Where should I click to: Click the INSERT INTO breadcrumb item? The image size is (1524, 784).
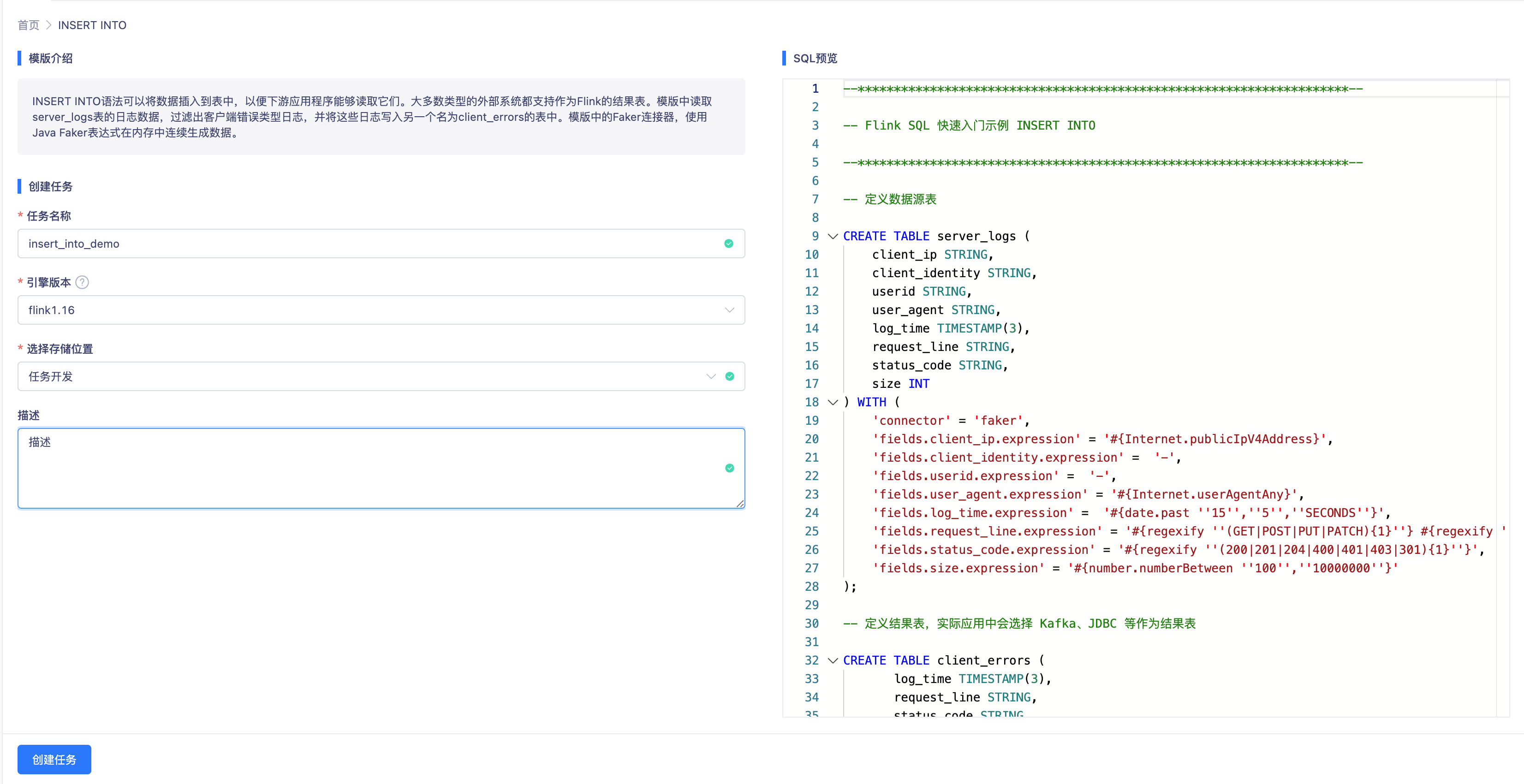(92, 25)
